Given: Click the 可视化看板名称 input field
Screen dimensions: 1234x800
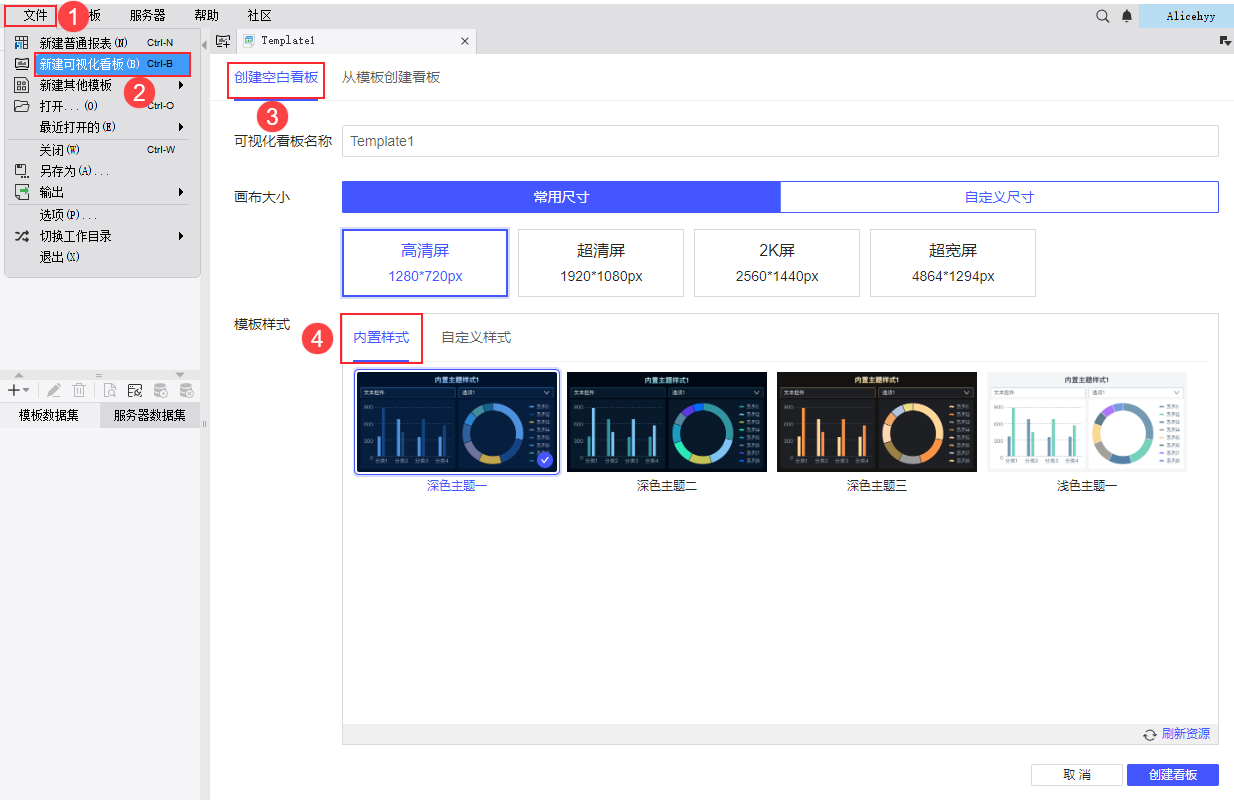Looking at the screenshot, I should [x=780, y=141].
